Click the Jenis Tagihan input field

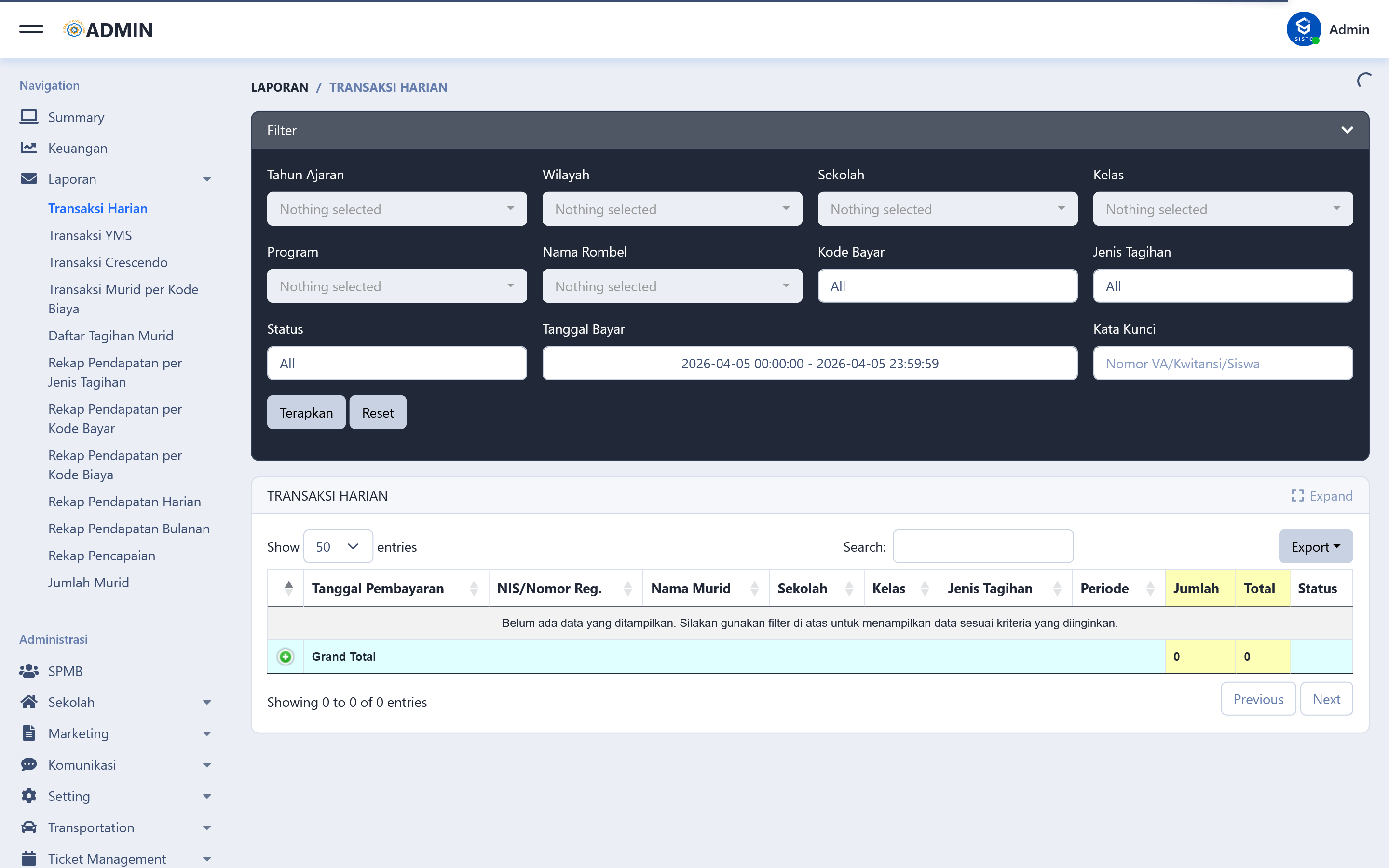pos(1223,286)
